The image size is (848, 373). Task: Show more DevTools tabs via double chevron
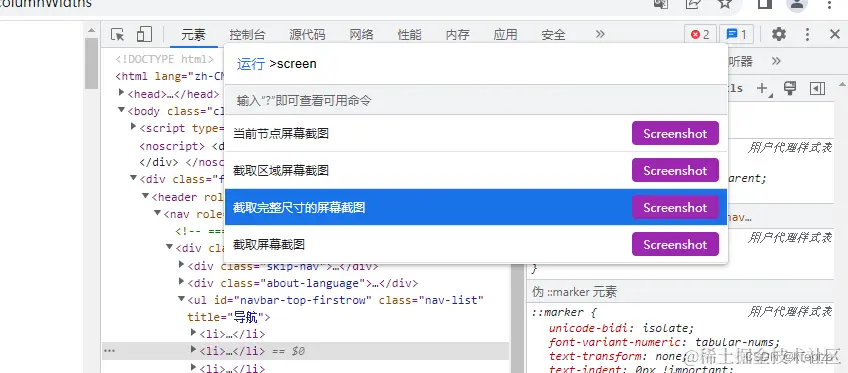(x=600, y=35)
